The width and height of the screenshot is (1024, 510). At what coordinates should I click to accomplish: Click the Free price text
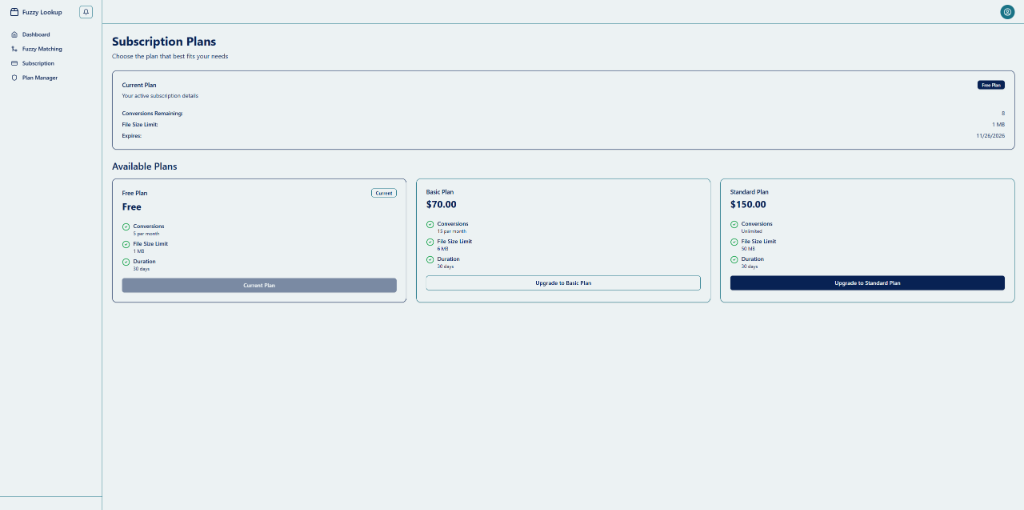(132, 207)
